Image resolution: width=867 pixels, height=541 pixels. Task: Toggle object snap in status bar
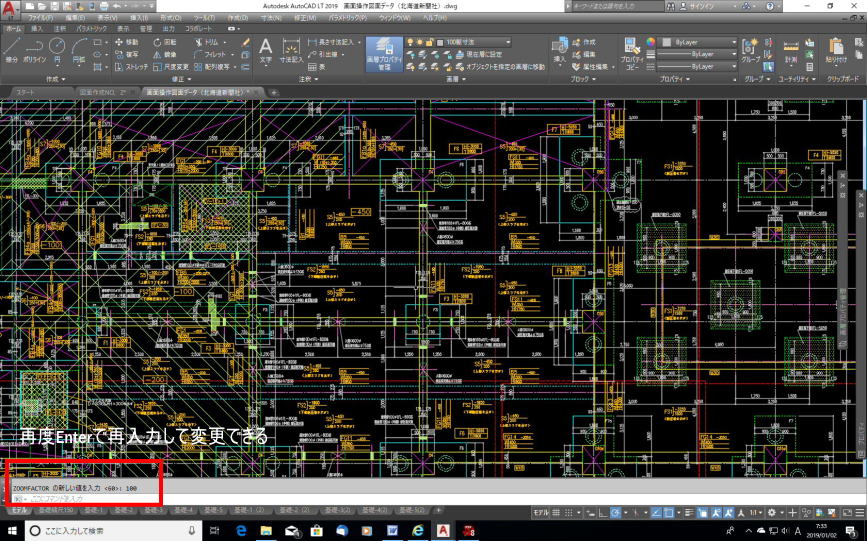(x=669, y=513)
